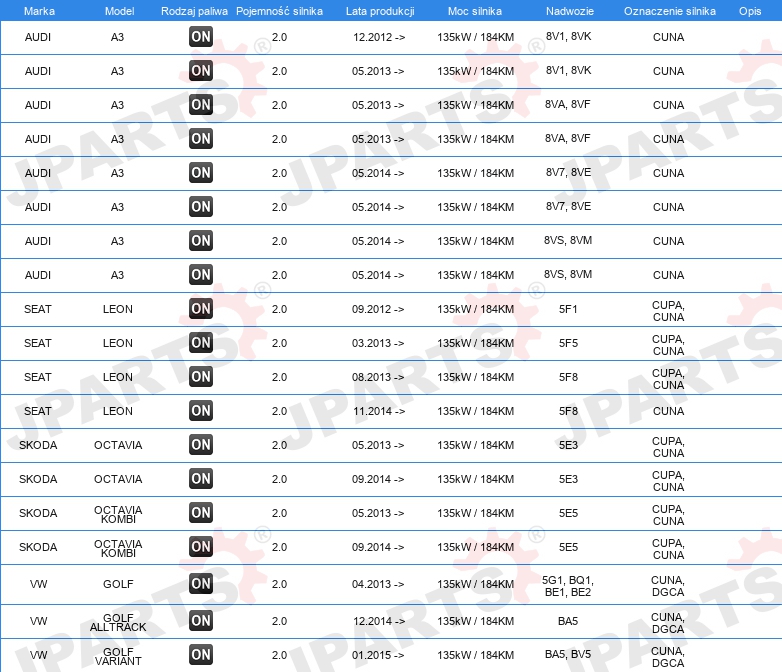
Task: Select the ON fuel icon in the VW Golf 04.2013 row
Action: (x=201, y=584)
